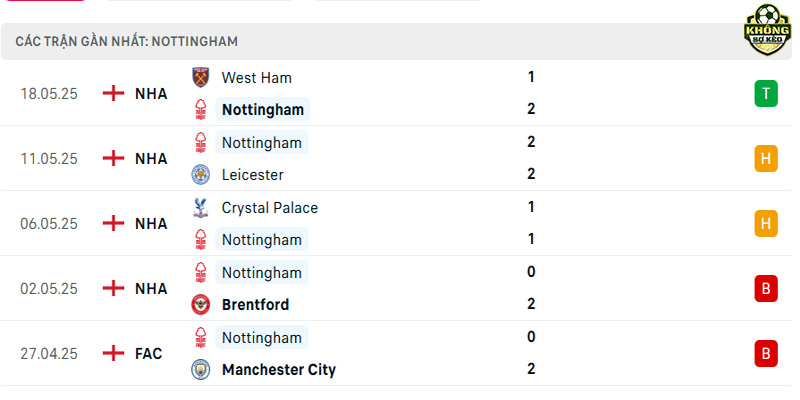This screenshot has width=800, height=400.
Task: Click the Không Sợ Kèo logo
Action: 767,30
